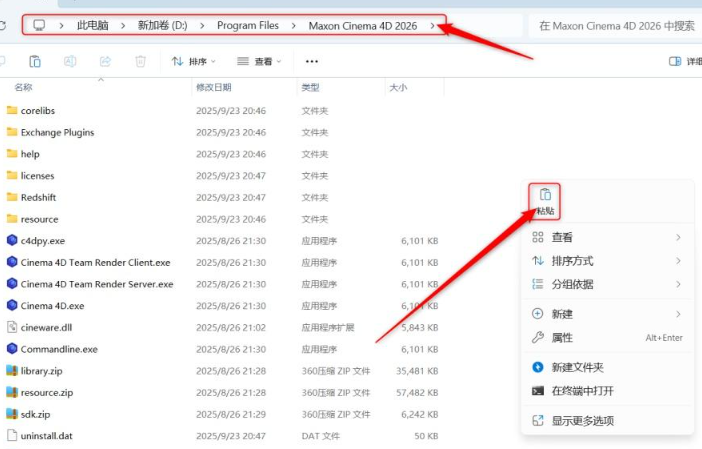Viewport: 702px width, 449px height.
Task: Select the resource.zip archive icon
Action: click(x=12, y=392)
